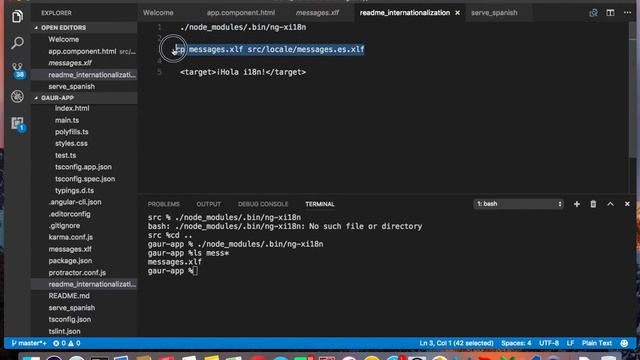Switch to the app.component.html tab
This screenshot has width=640, height=360.
click(x=240, y=13)
